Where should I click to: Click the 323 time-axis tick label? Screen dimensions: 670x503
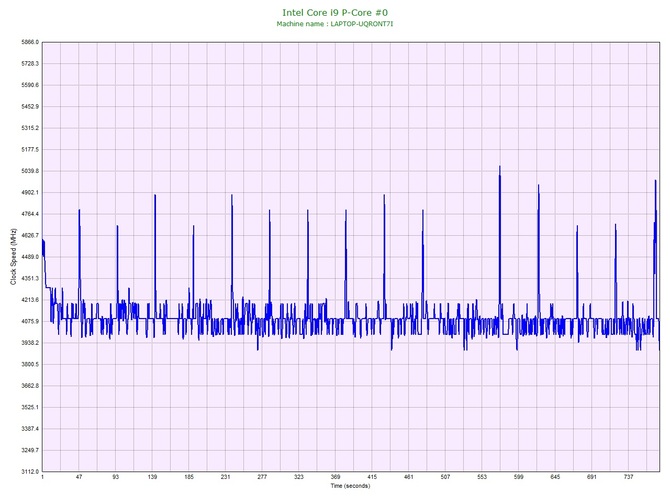click(299, 477)
